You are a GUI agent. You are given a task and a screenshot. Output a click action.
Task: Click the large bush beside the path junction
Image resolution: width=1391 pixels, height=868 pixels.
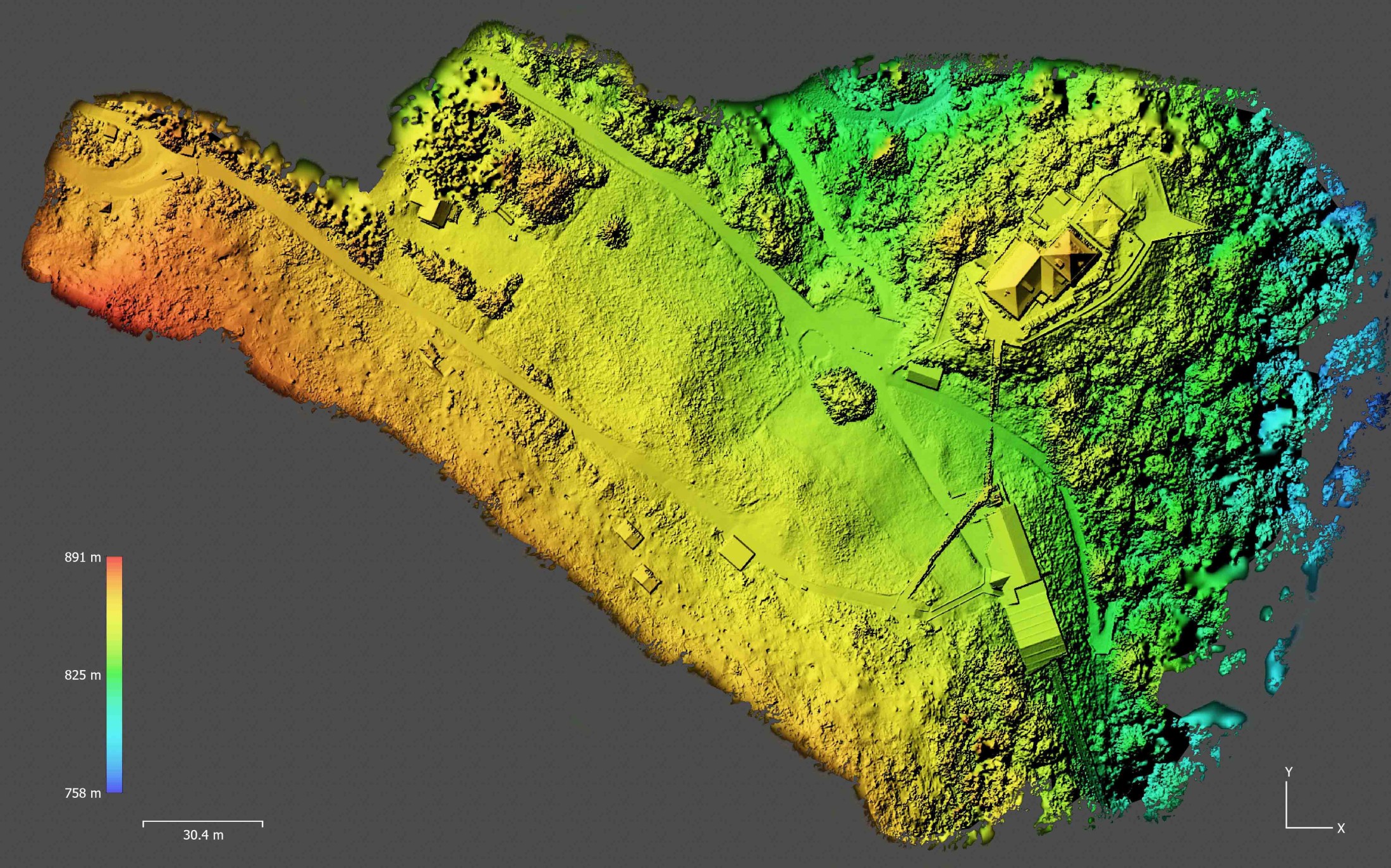844,394
